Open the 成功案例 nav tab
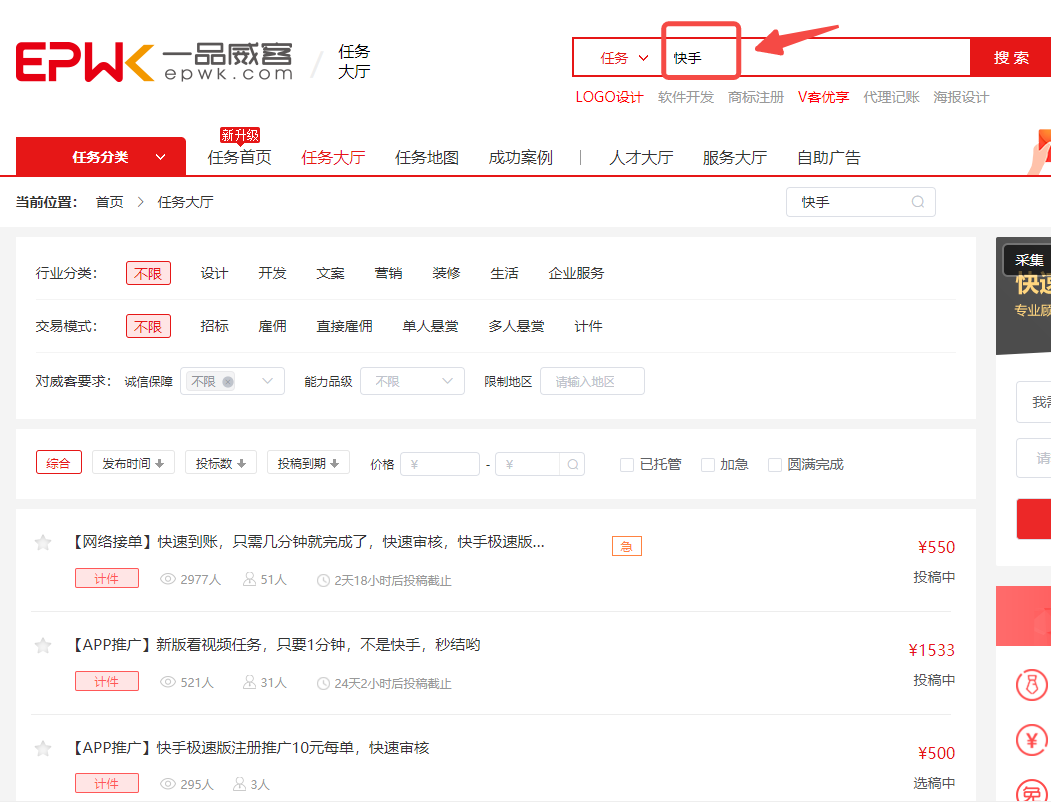 tap(521, 157)
